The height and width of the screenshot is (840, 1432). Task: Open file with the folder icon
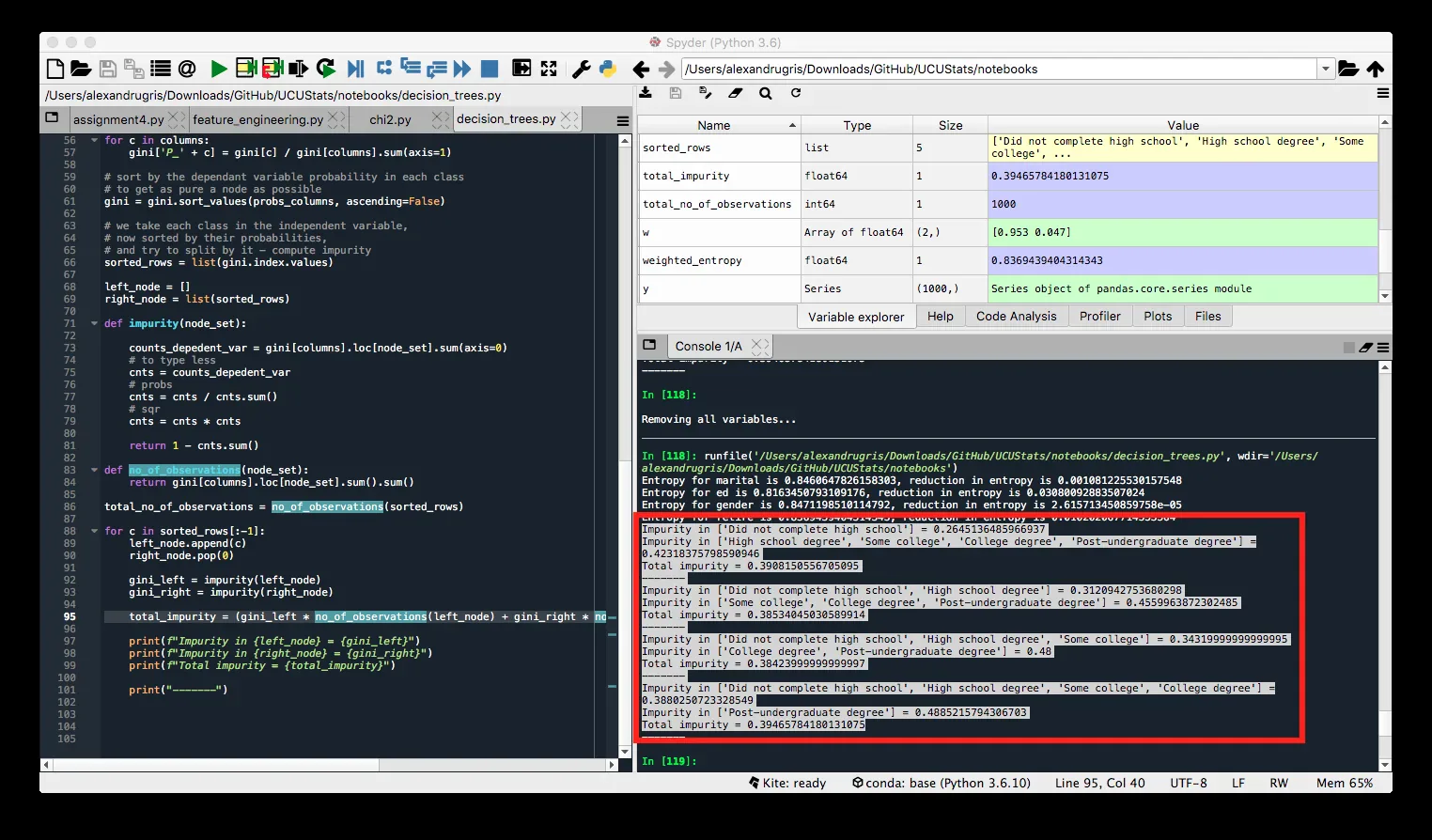click(81, 69)
